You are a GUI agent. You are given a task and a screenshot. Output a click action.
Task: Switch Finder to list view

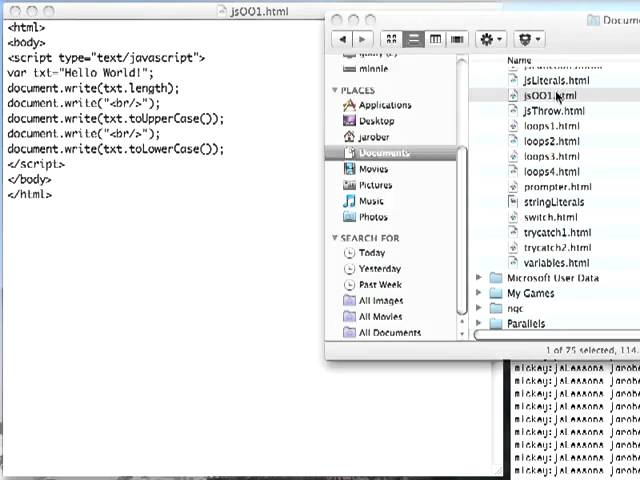[413, 39]
